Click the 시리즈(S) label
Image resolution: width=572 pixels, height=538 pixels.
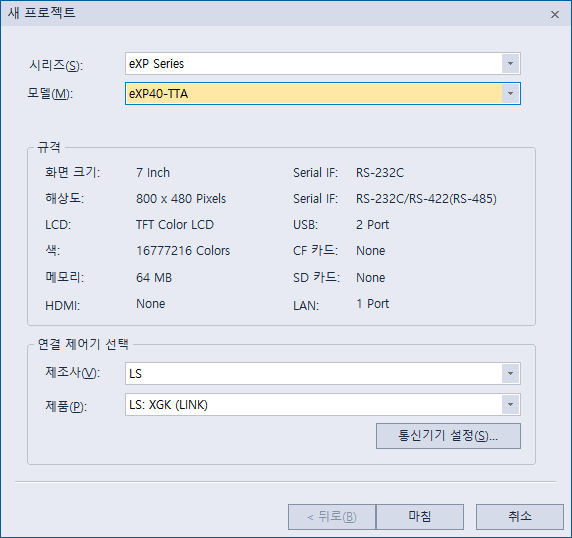click(56, 65)
